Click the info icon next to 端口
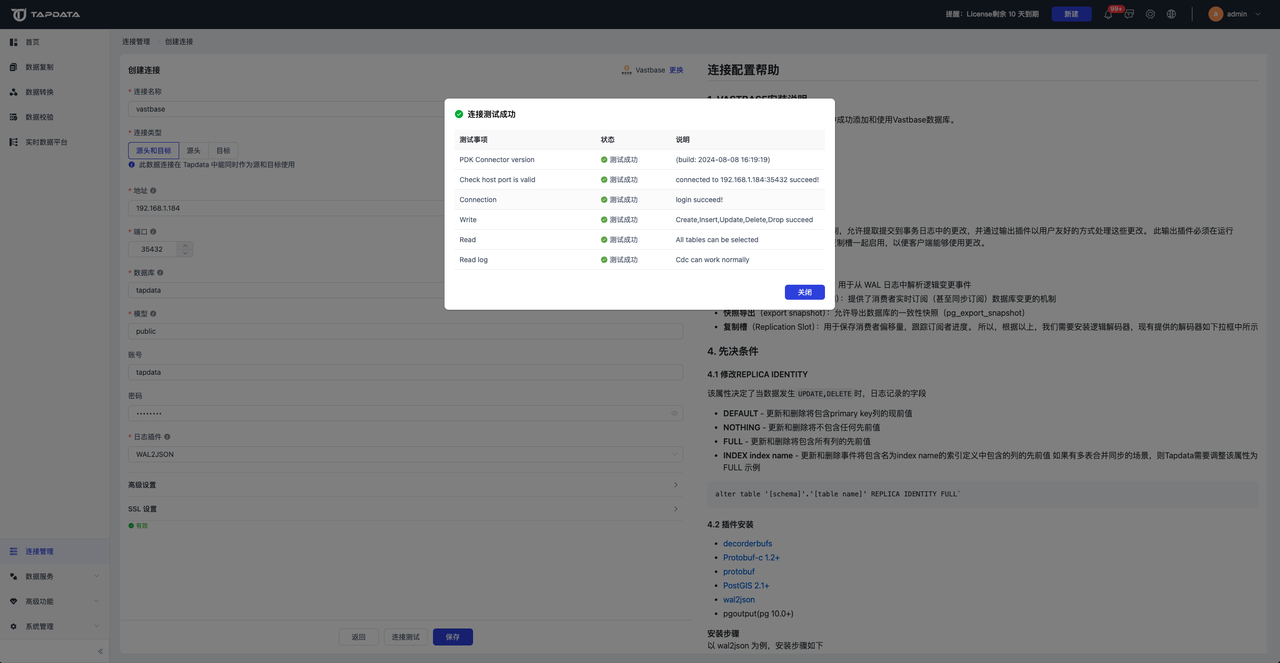Viewport: 1280px width, 663px height. click(x=153, y=231)
